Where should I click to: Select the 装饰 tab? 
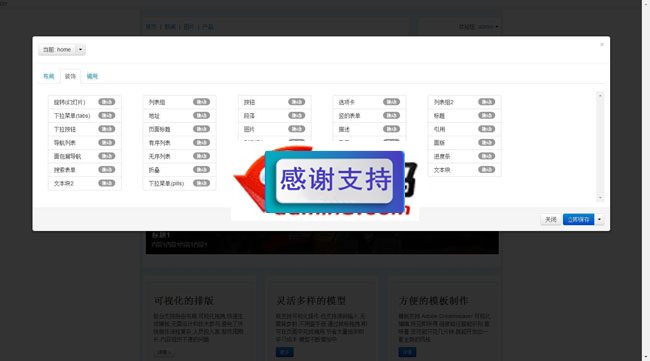[x=70, y=76]
